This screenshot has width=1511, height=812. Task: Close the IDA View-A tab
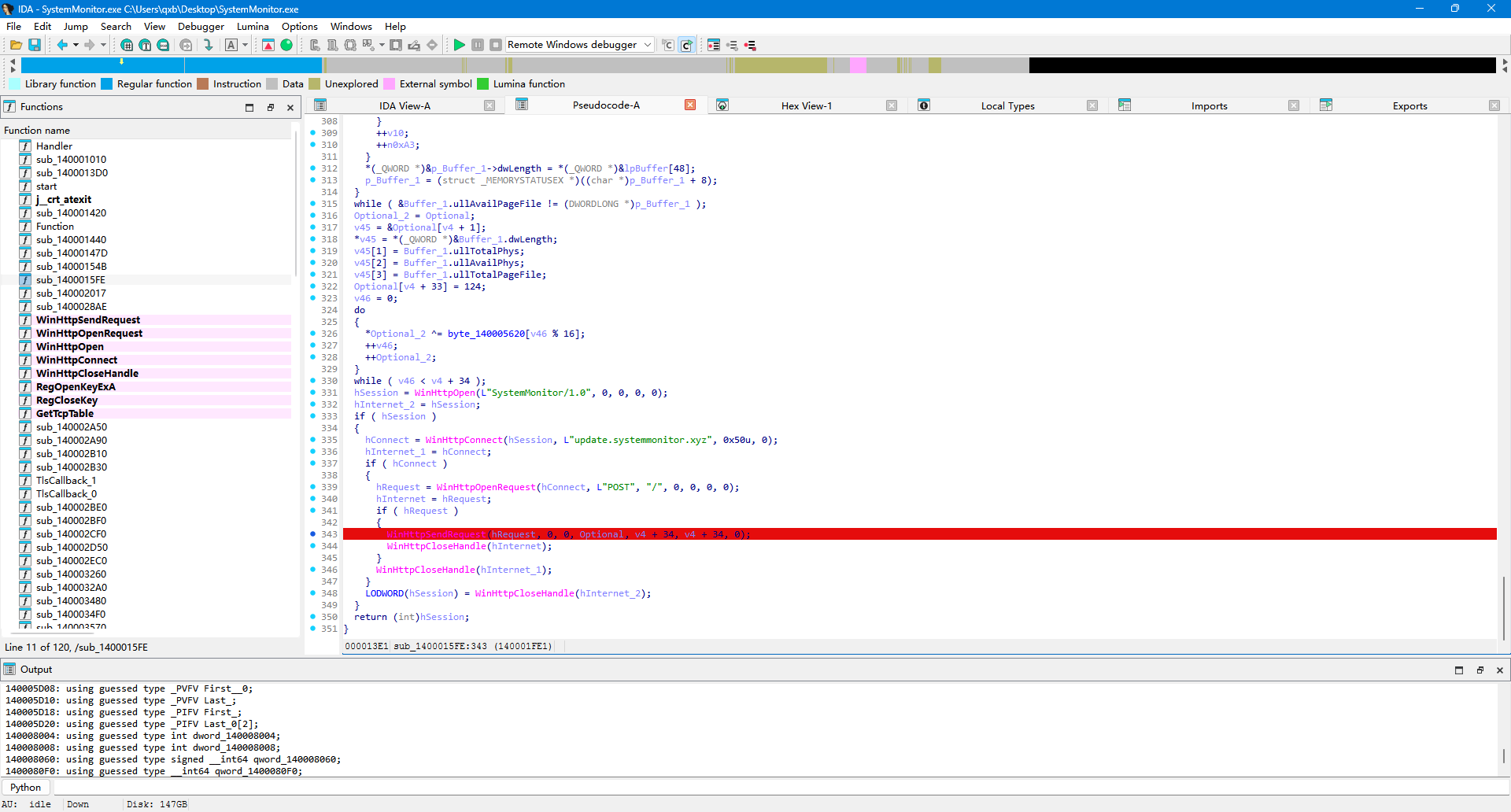pos(490,105)
